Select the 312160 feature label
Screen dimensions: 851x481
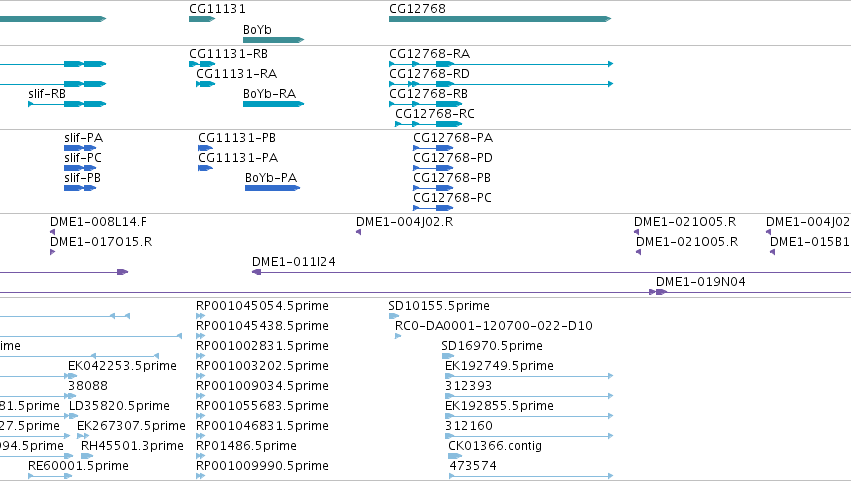[469, 427]
